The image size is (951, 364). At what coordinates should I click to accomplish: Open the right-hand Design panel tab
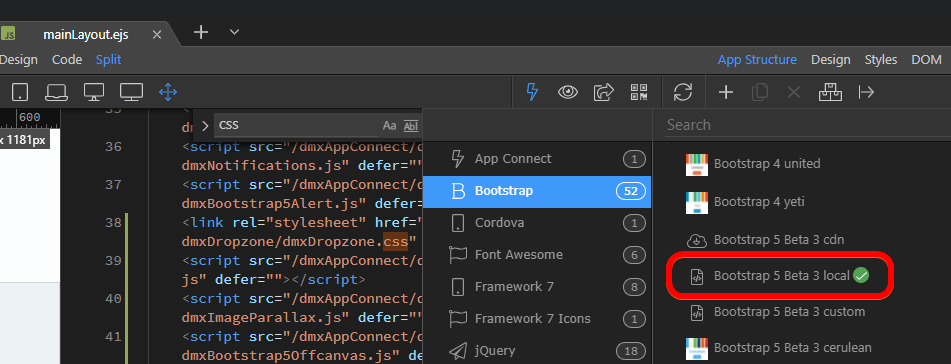[x=831, y=59]
